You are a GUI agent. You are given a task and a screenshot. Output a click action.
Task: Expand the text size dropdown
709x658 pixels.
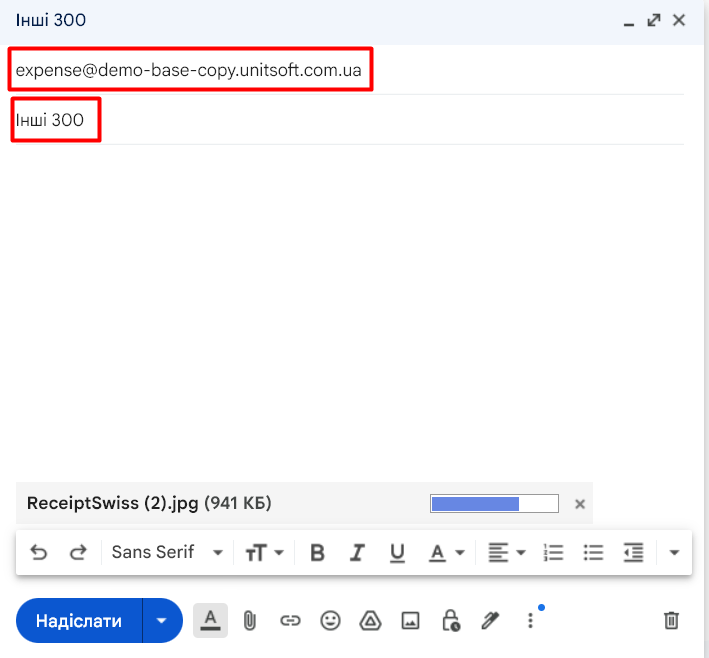pos(264,552)
